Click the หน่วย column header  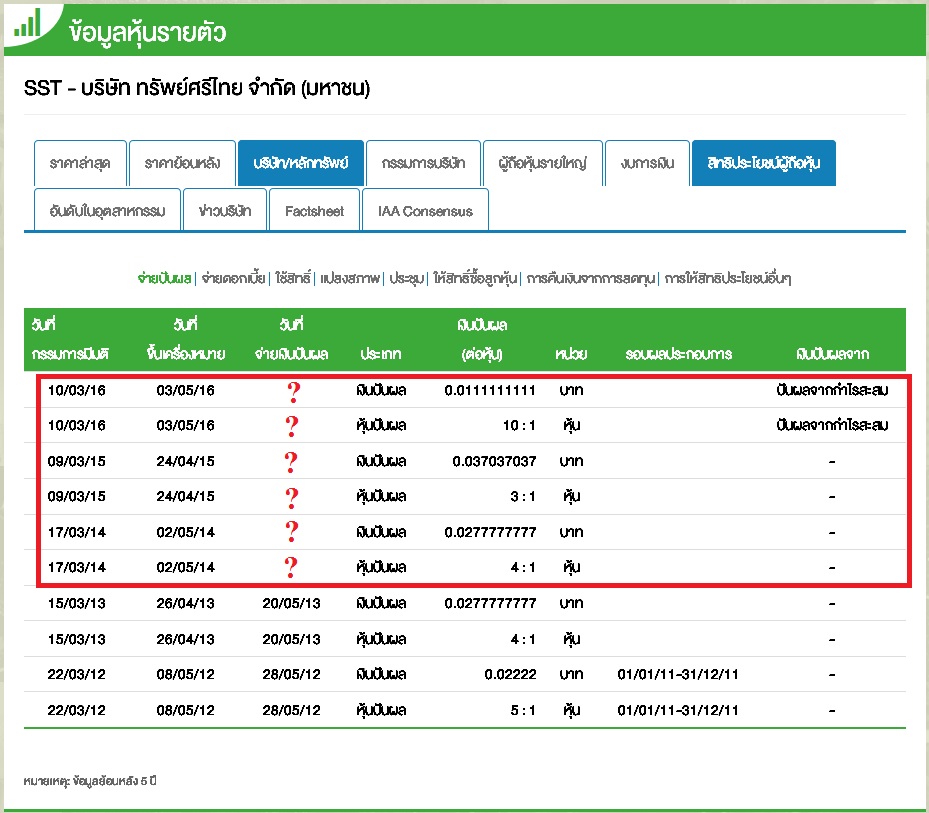pyautogui.click(x=571, y=354)
